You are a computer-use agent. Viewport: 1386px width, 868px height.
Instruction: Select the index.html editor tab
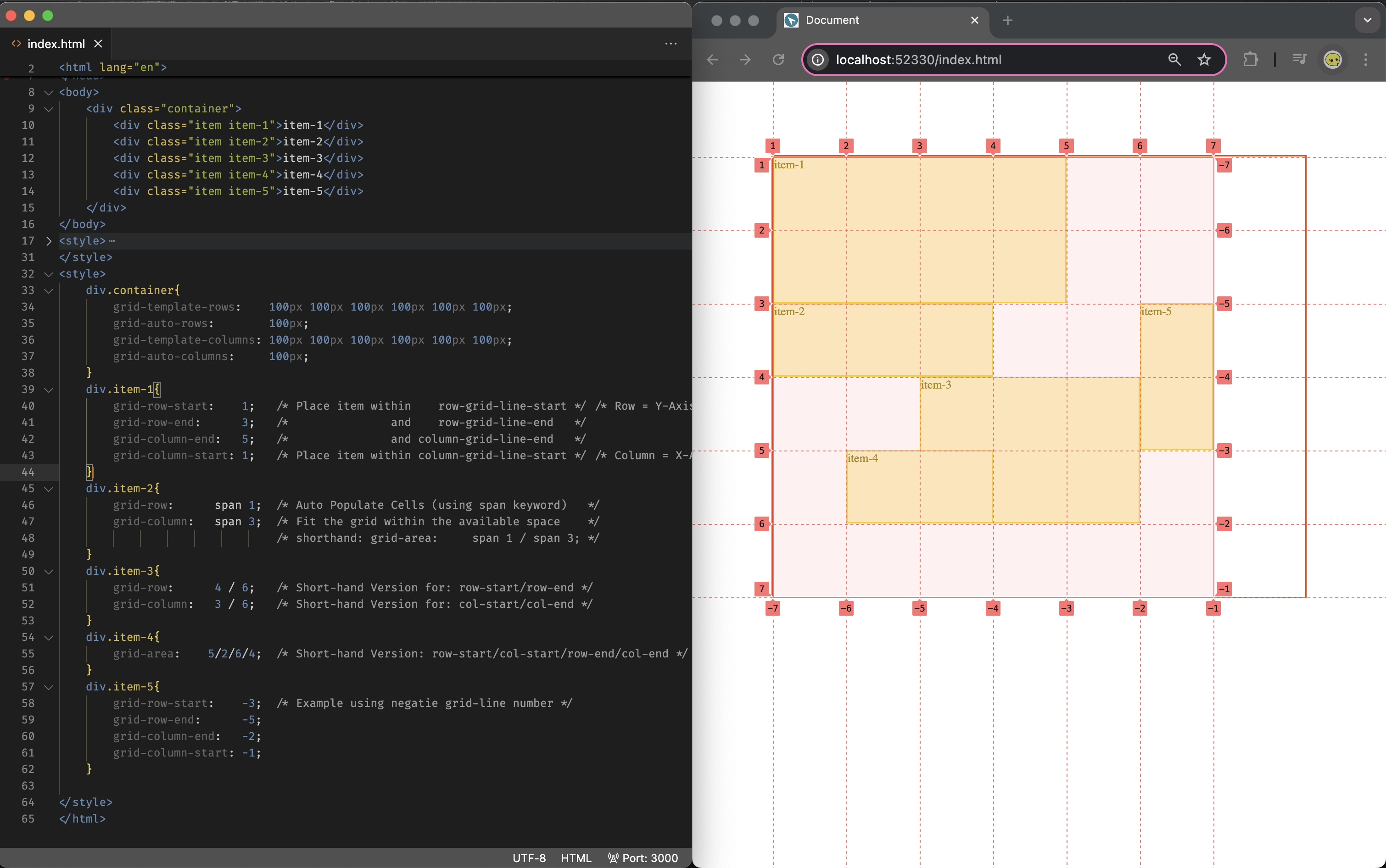pyautogui.click(x=56, y=44)
